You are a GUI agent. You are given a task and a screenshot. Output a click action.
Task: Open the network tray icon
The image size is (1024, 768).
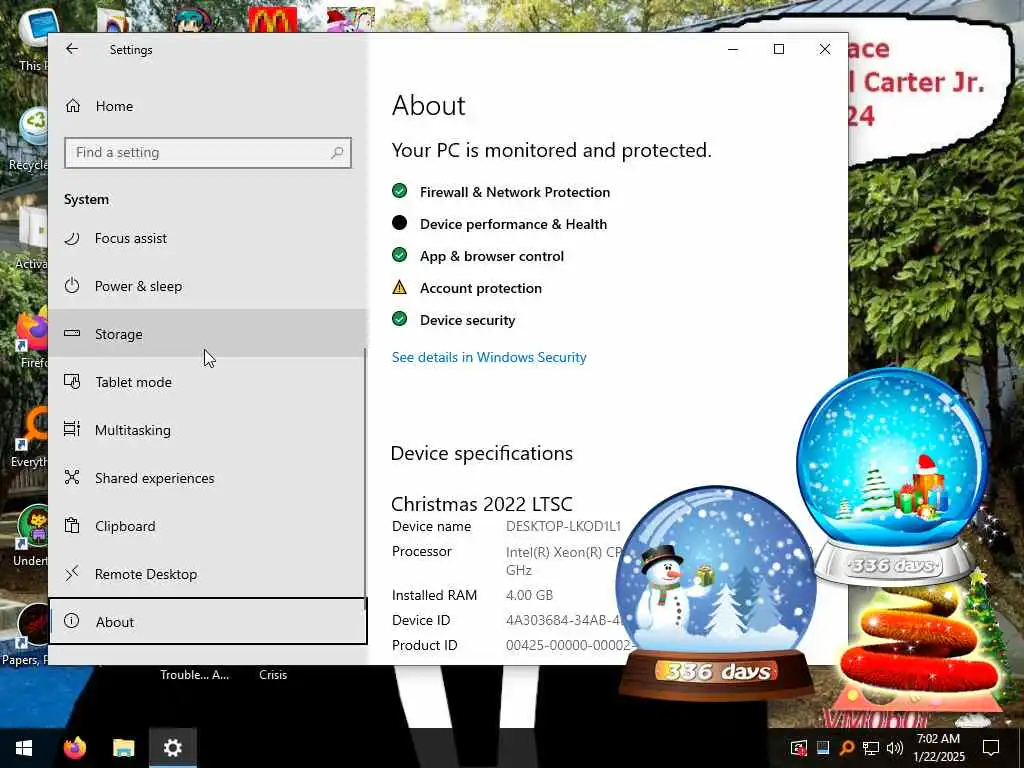tap(871, 748)
